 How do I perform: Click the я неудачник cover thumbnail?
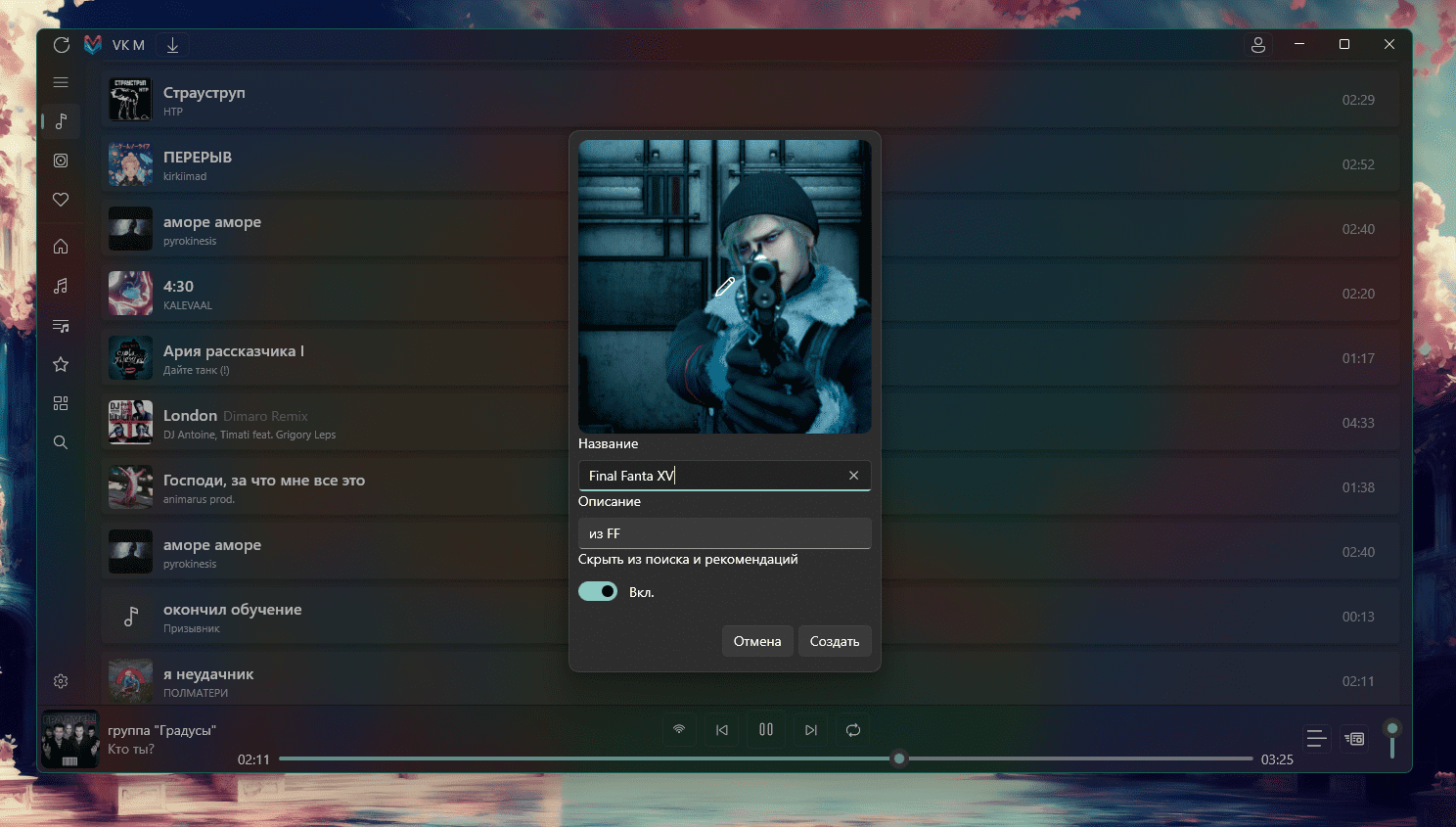(x=130, y=680)
